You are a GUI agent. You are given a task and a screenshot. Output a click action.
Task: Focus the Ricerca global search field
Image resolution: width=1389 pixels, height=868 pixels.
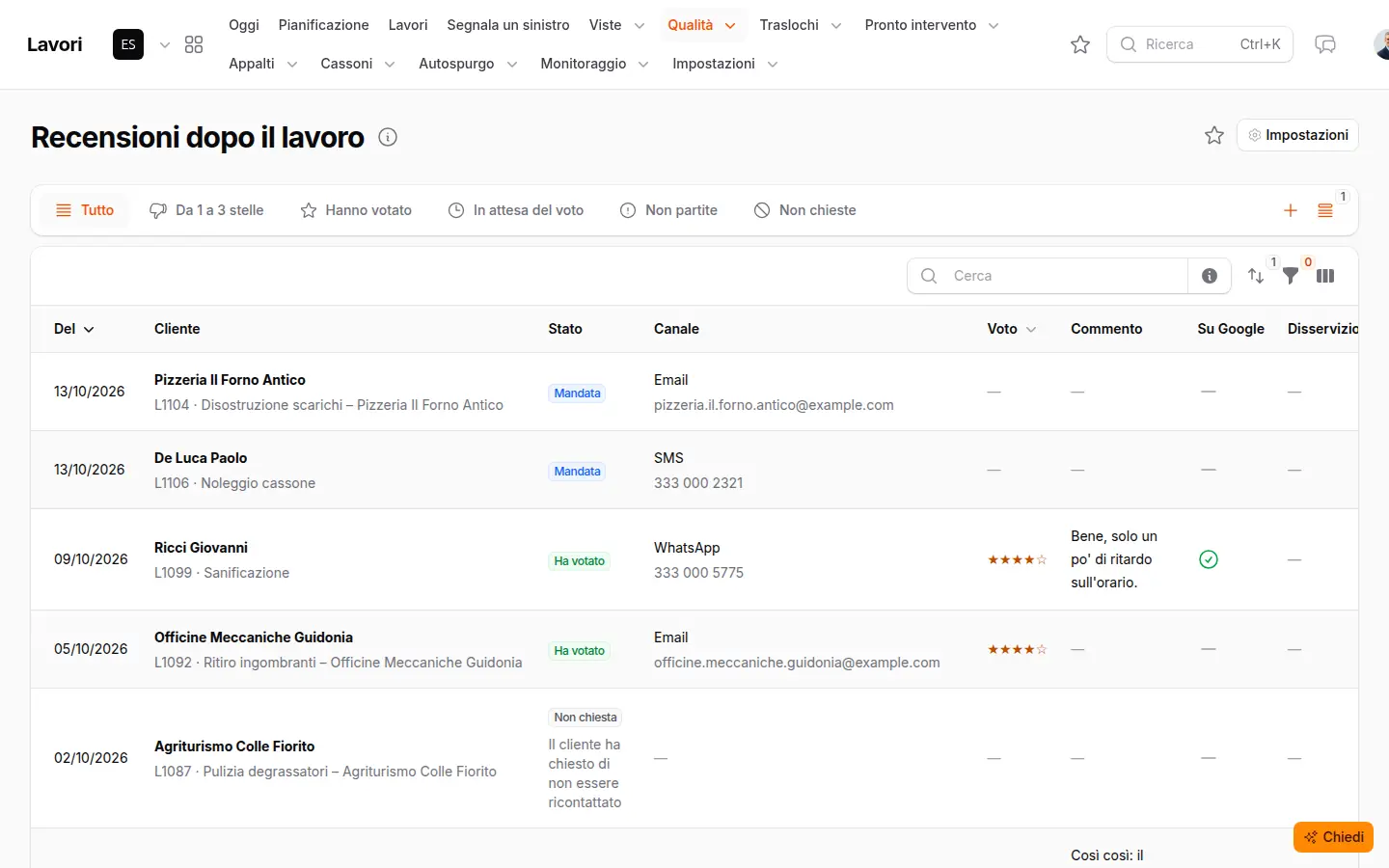tap(1200, 44)
